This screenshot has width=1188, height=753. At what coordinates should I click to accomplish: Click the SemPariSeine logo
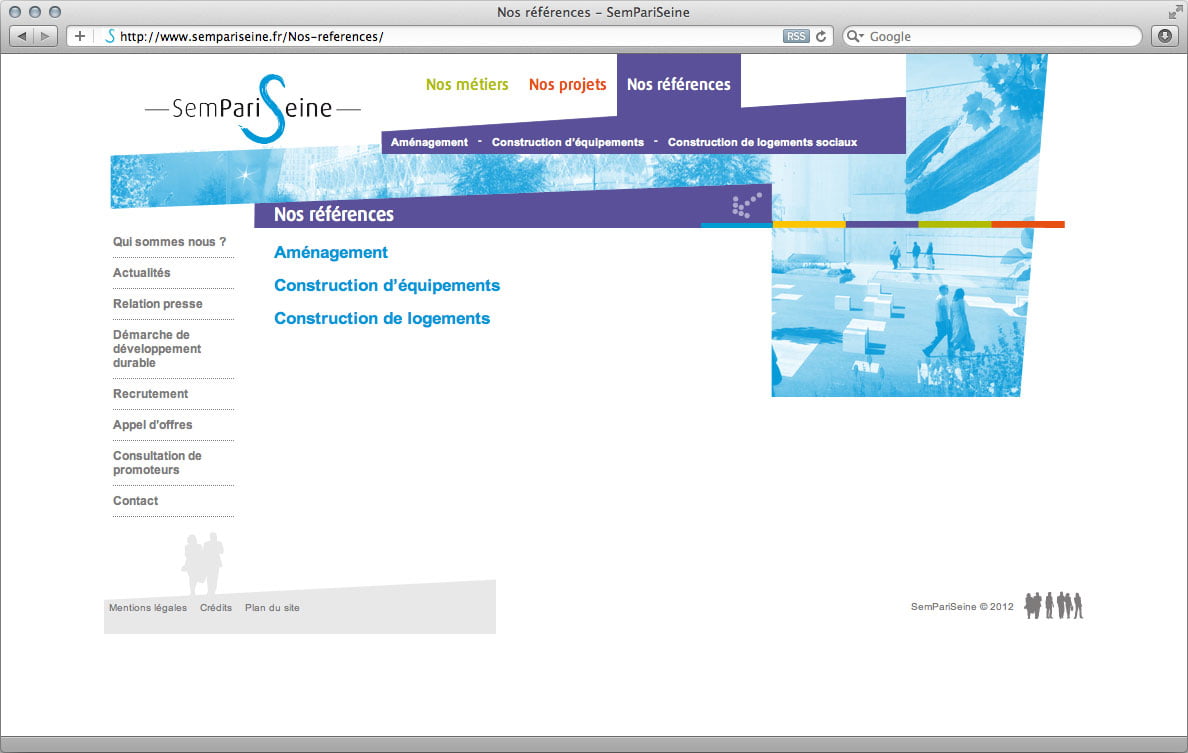pos(252,108)
